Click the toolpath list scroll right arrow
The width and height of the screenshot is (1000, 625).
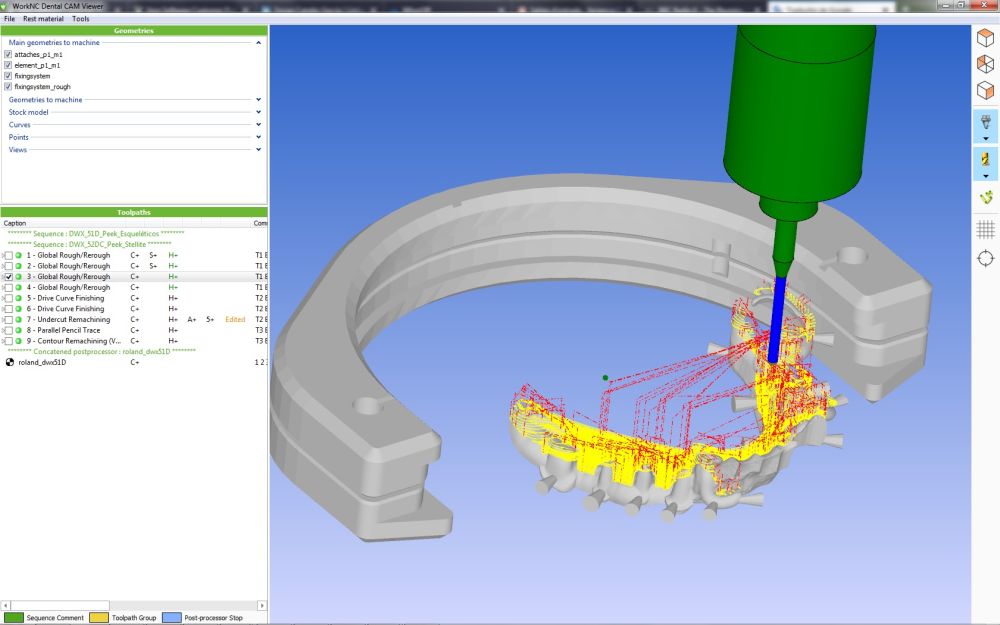[x=262, y=605]
